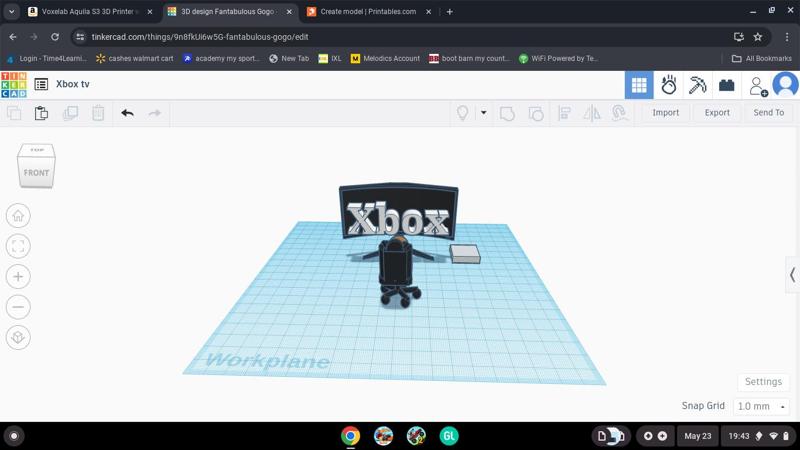Open the Bricks mode icon
Screen dimensions: 800x450
[x=727, y=85]
